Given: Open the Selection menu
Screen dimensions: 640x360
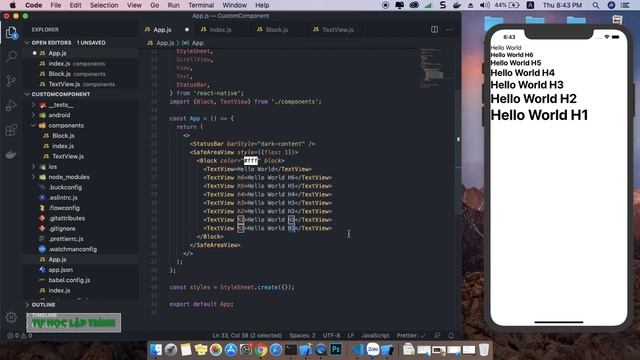Looking at the screenshot, I should click(104, 5).
